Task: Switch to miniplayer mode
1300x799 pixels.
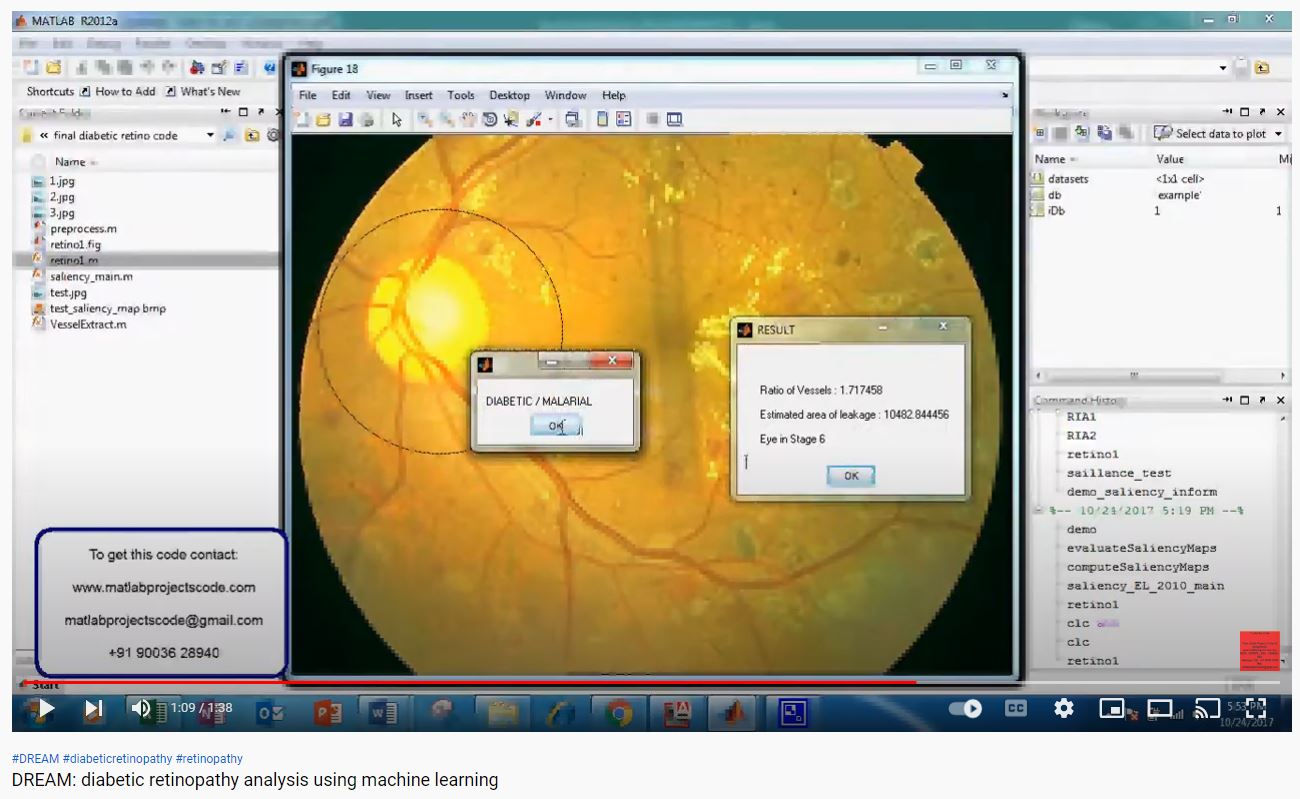Action: point(1111,709)
